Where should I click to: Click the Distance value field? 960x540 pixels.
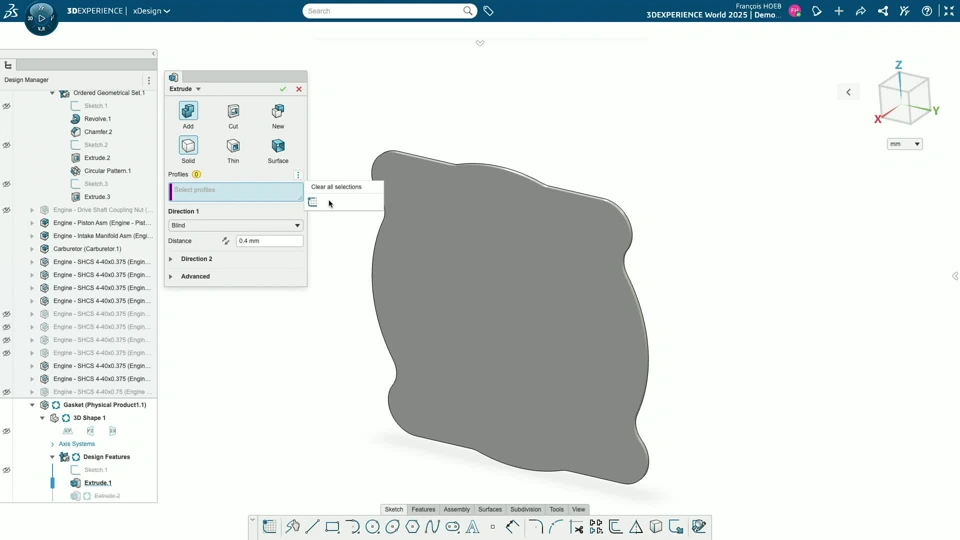click(x=269, y=241)
